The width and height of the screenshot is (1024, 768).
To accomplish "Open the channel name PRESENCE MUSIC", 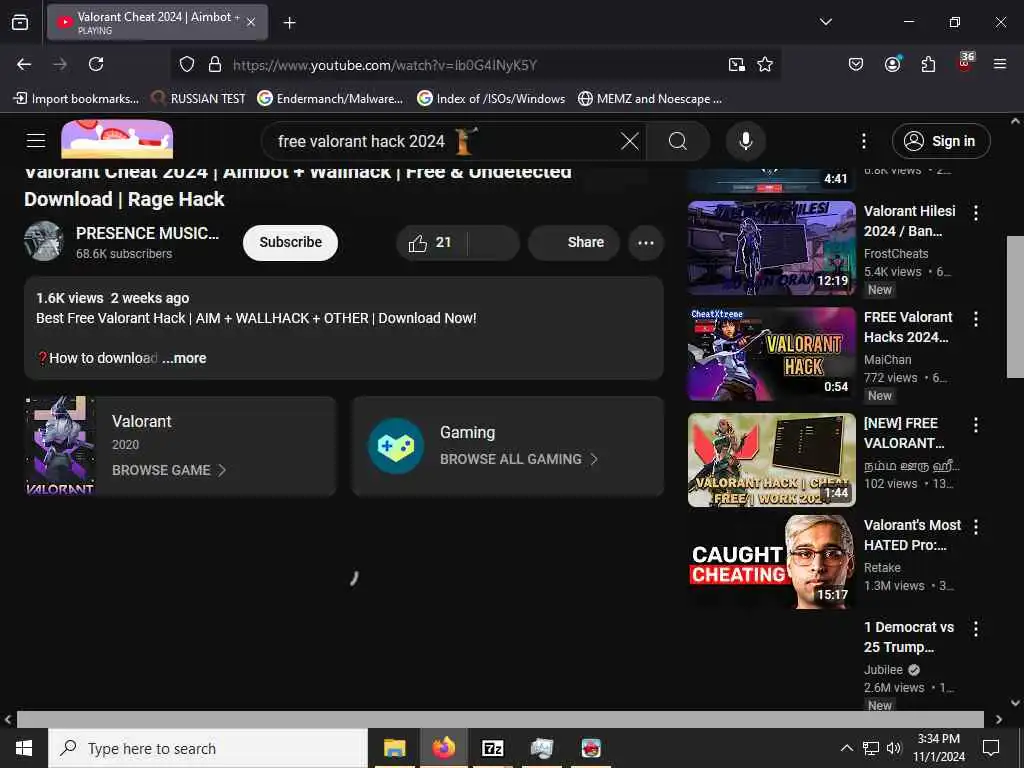I will pos(148,233).
